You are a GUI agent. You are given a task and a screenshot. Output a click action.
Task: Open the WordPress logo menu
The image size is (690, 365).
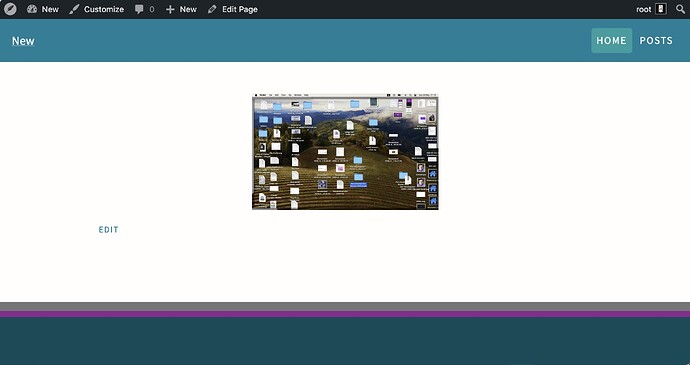10,9
